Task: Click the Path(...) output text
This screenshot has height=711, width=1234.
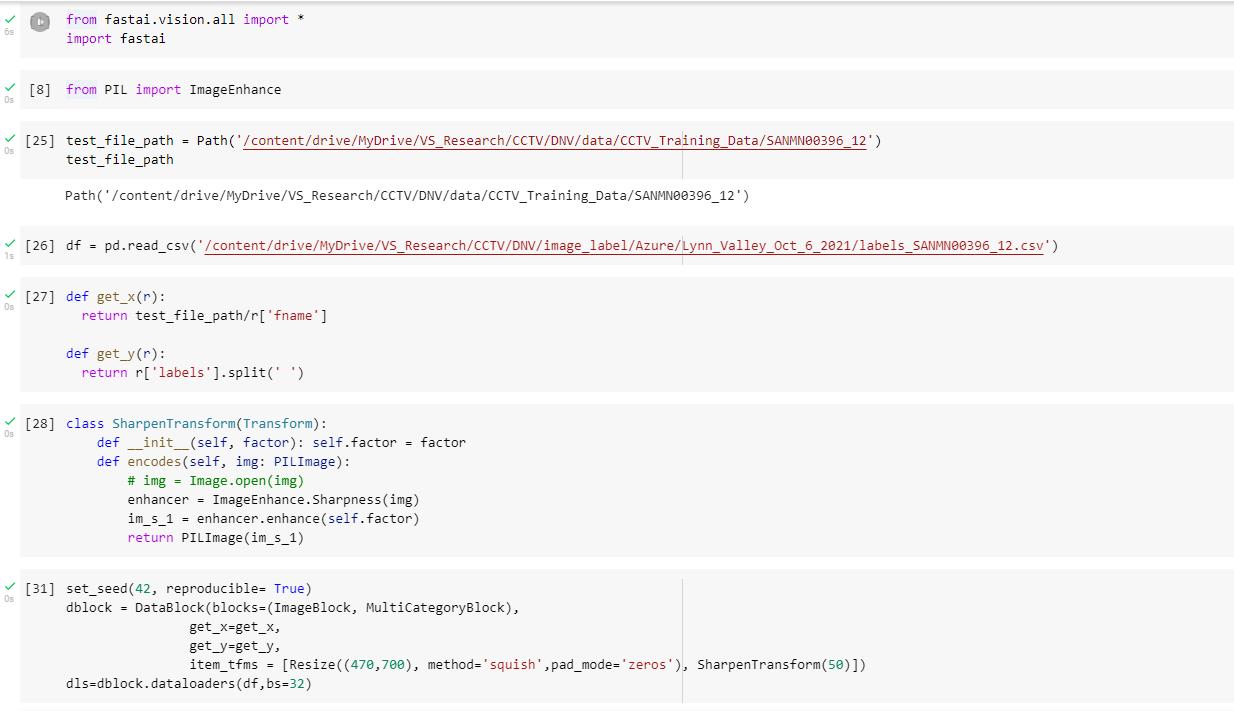Action: click(x=407, y=195)
